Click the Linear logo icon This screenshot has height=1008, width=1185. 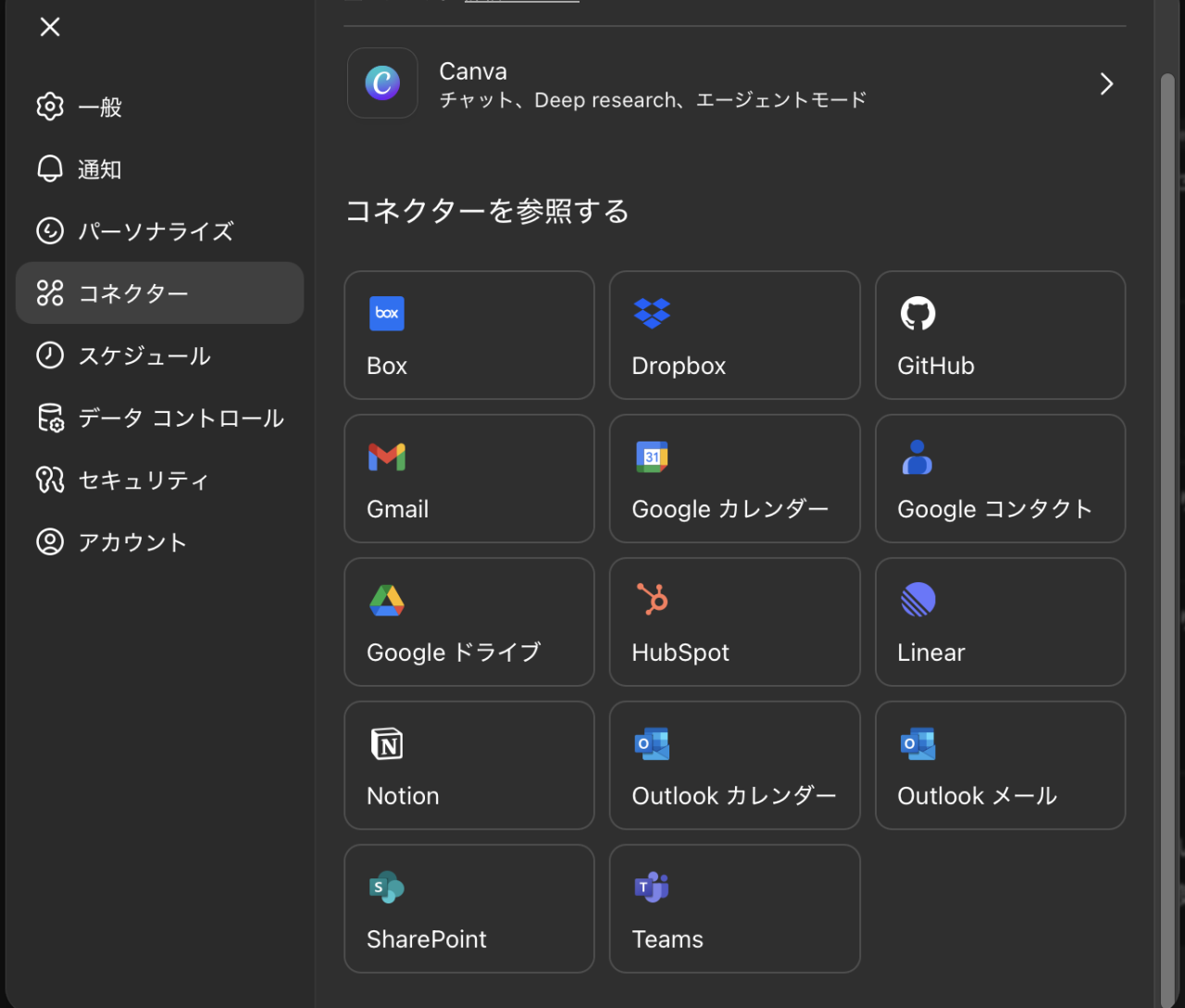click(918, 600)
